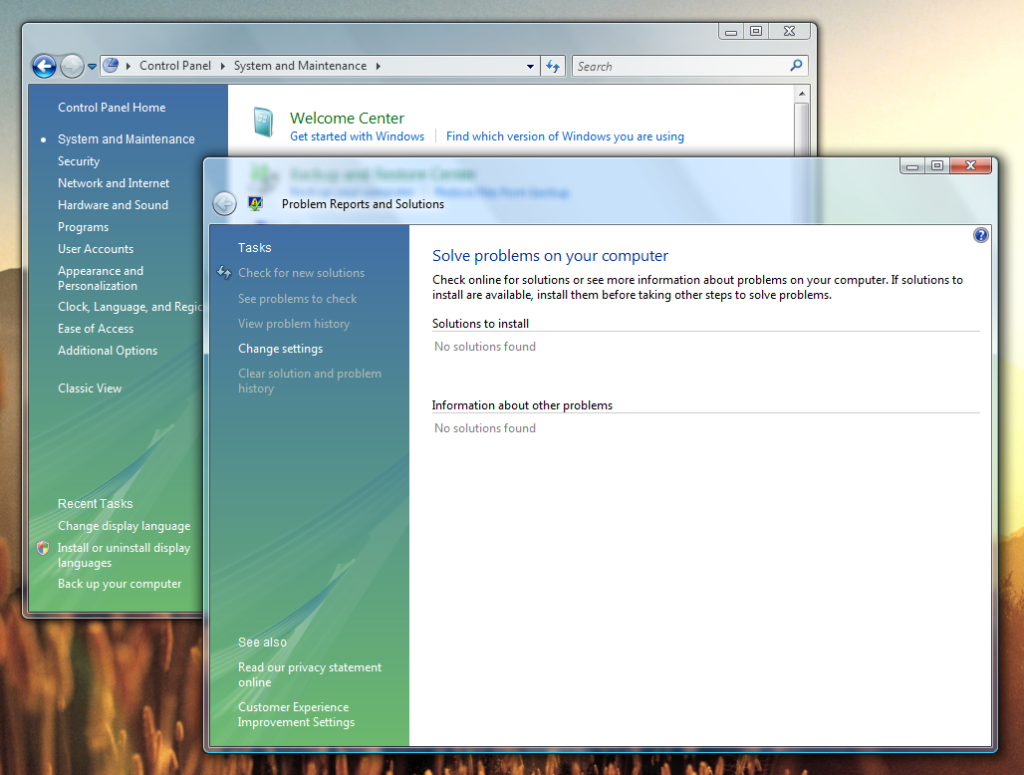Click shield icon beside Install or uninstall languages
The width and height of the screenshot is (1024, 775).
point(43,548)
